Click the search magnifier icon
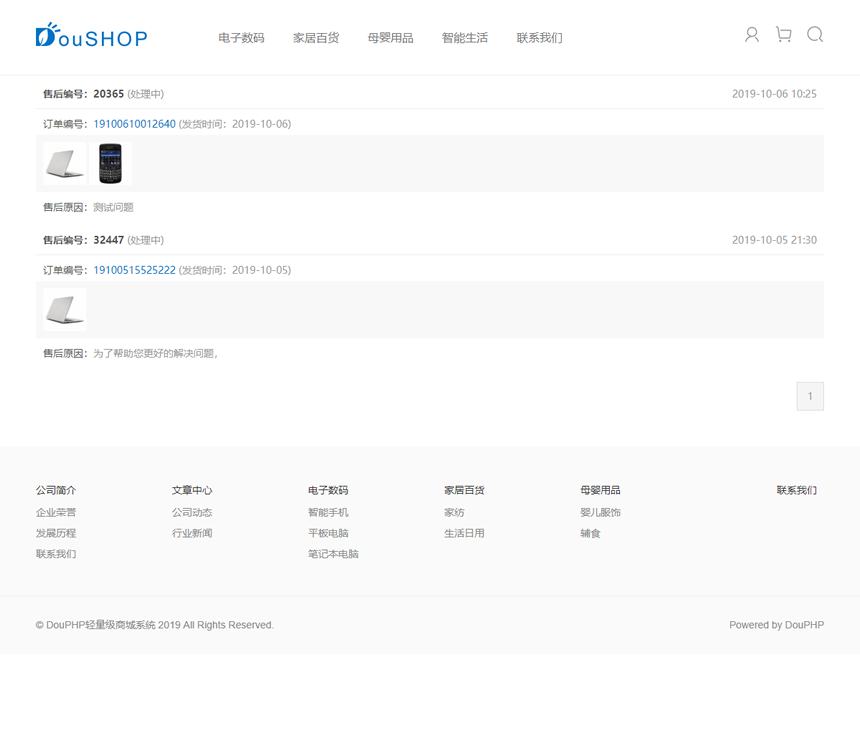 pyautogui.click(x=815, y=35)
